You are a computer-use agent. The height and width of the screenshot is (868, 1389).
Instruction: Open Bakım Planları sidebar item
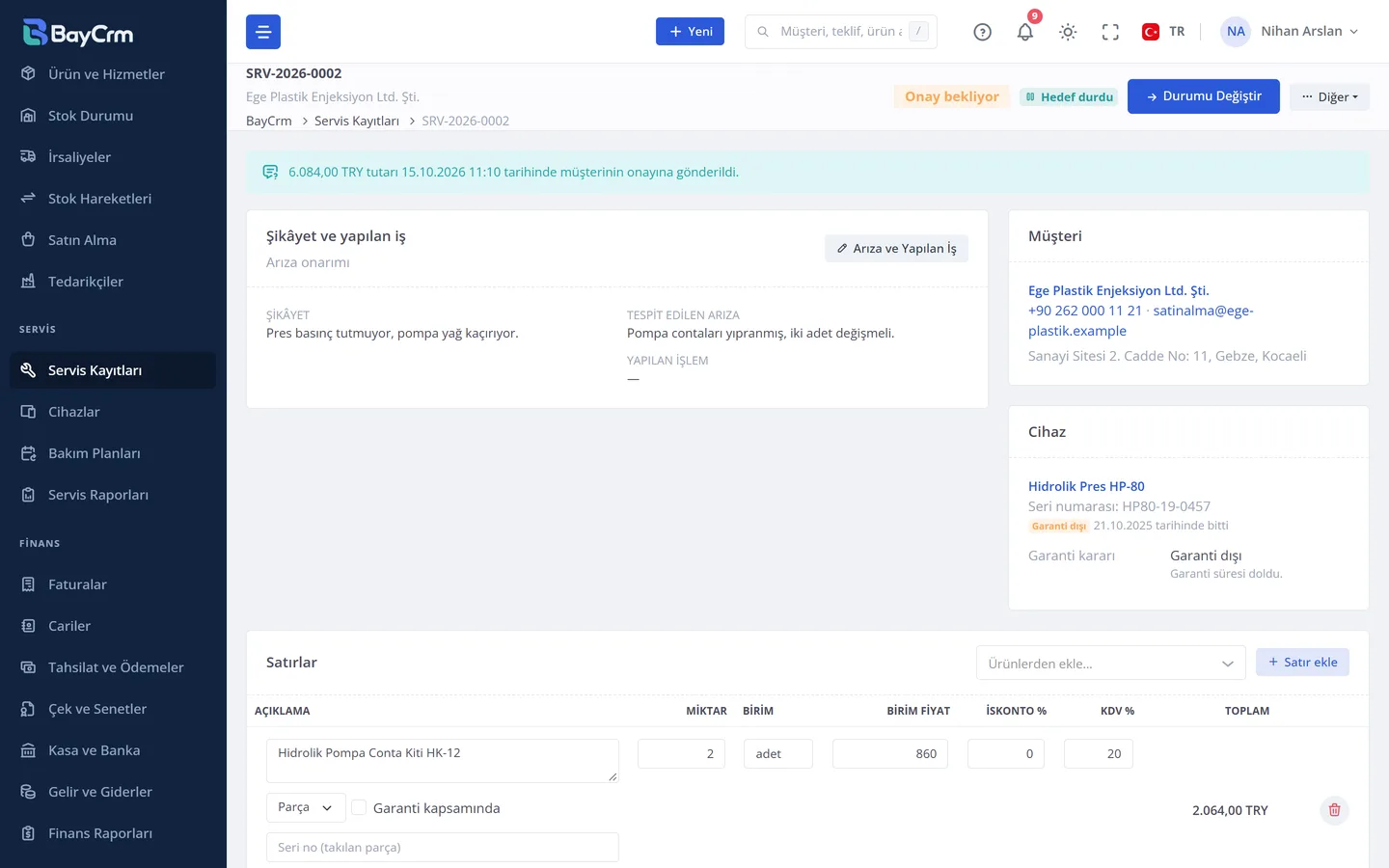pos(113,453)
